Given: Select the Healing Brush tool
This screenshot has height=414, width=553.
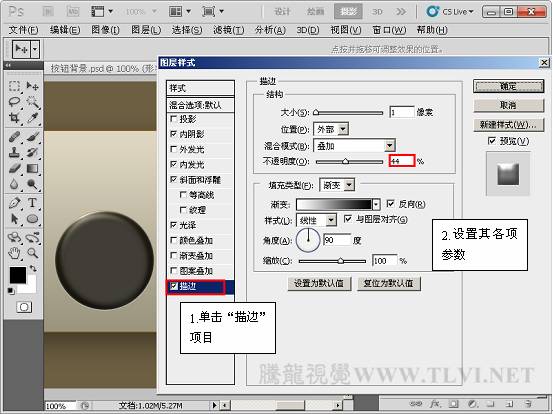Looking at the screenshot, I should click(14, 137).
